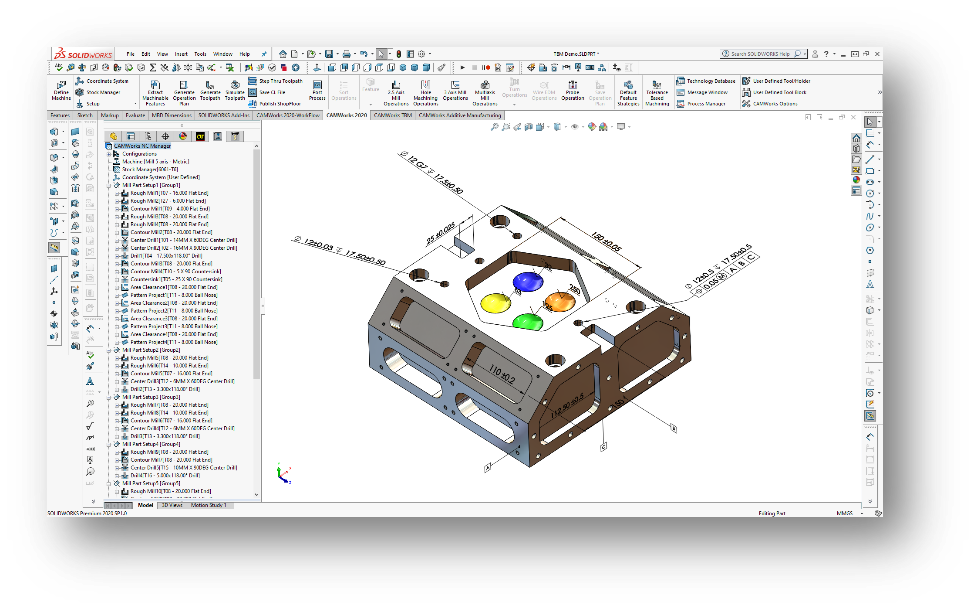Image resolution: width=978 pixels, height=612 pixels.
Task: Collapse the Mill Part Setup2 node
Action: pos(109,351)
